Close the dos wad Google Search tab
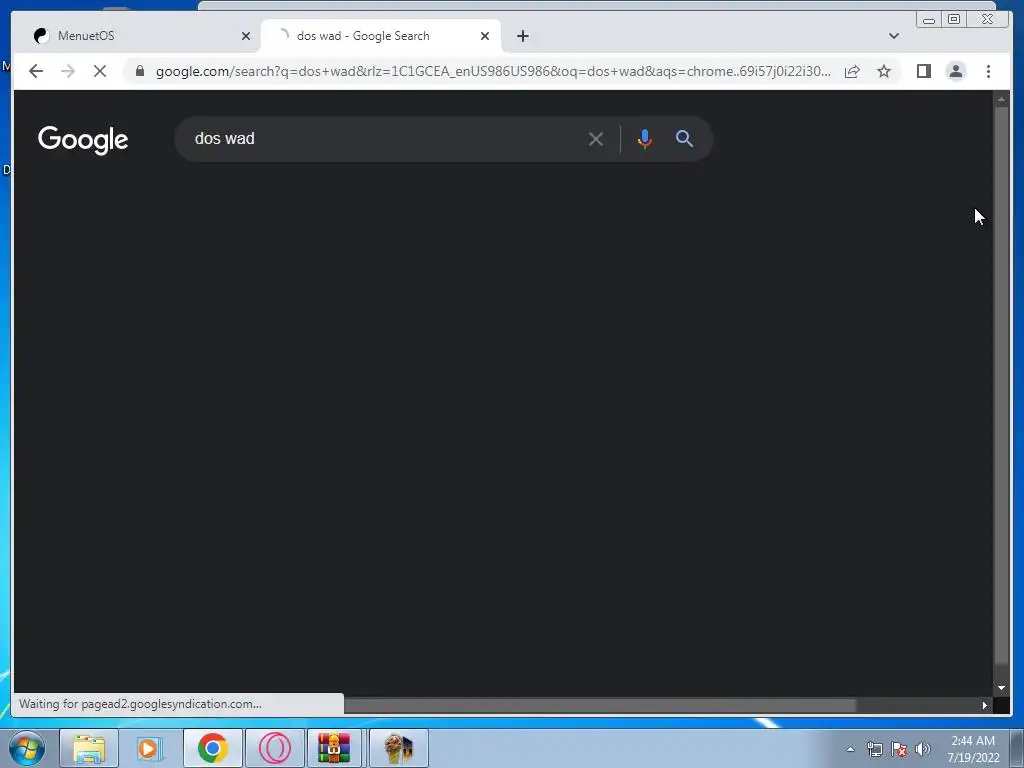1024x768 pixels. coord(485,36)
